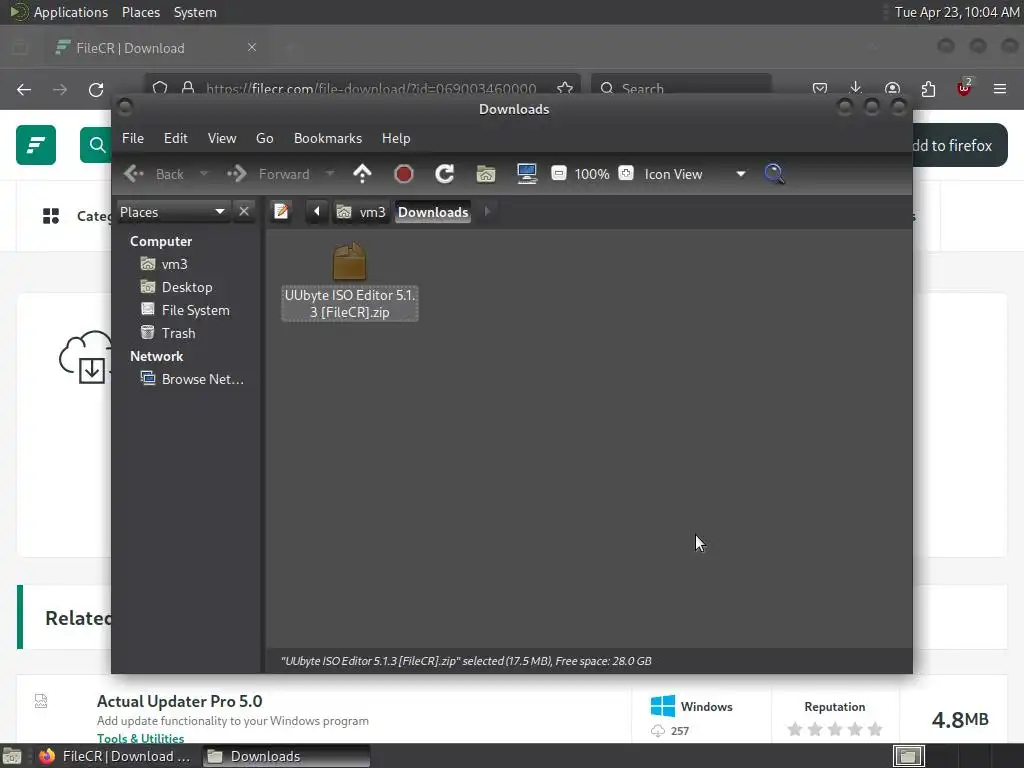
Task: Zoom in with plus icon
Action: point(626,173)
